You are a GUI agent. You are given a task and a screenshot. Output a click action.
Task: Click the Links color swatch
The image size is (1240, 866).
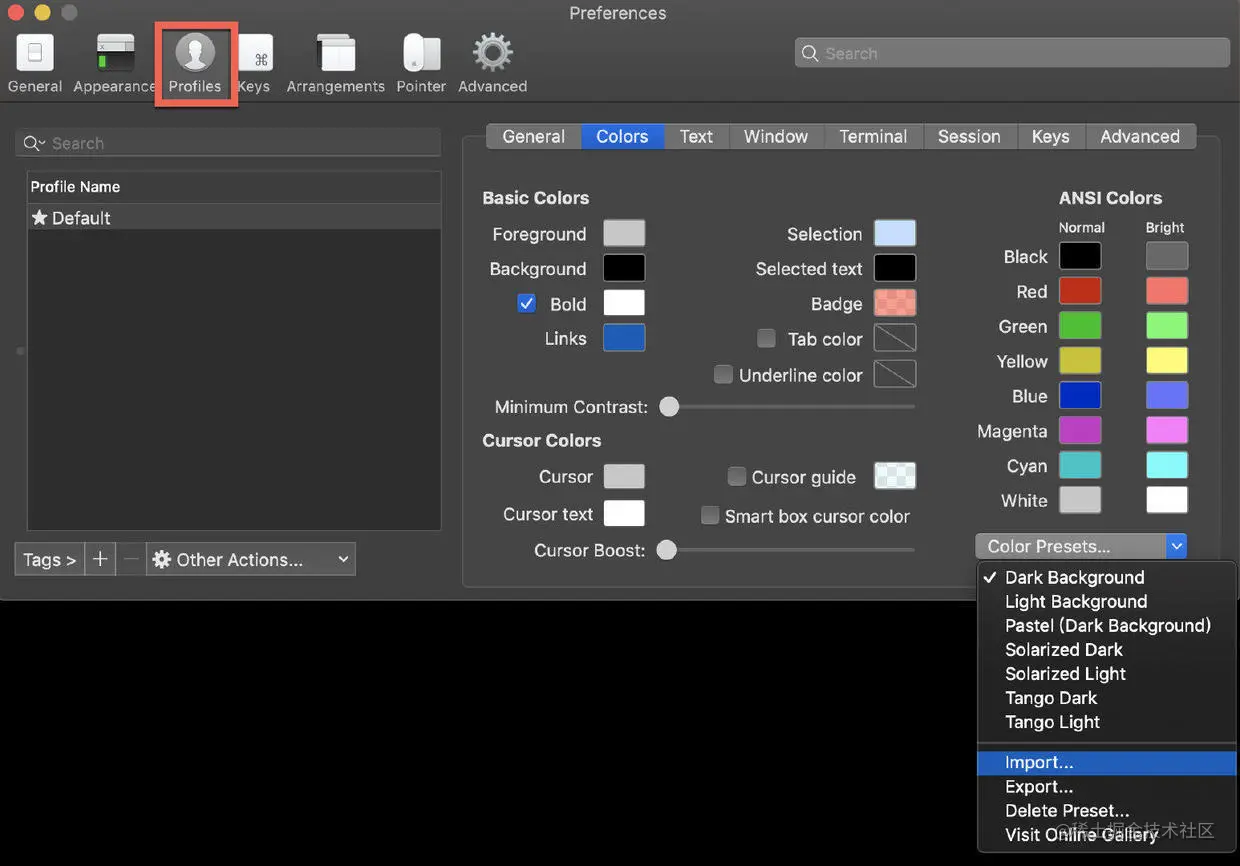click(624, 338)
